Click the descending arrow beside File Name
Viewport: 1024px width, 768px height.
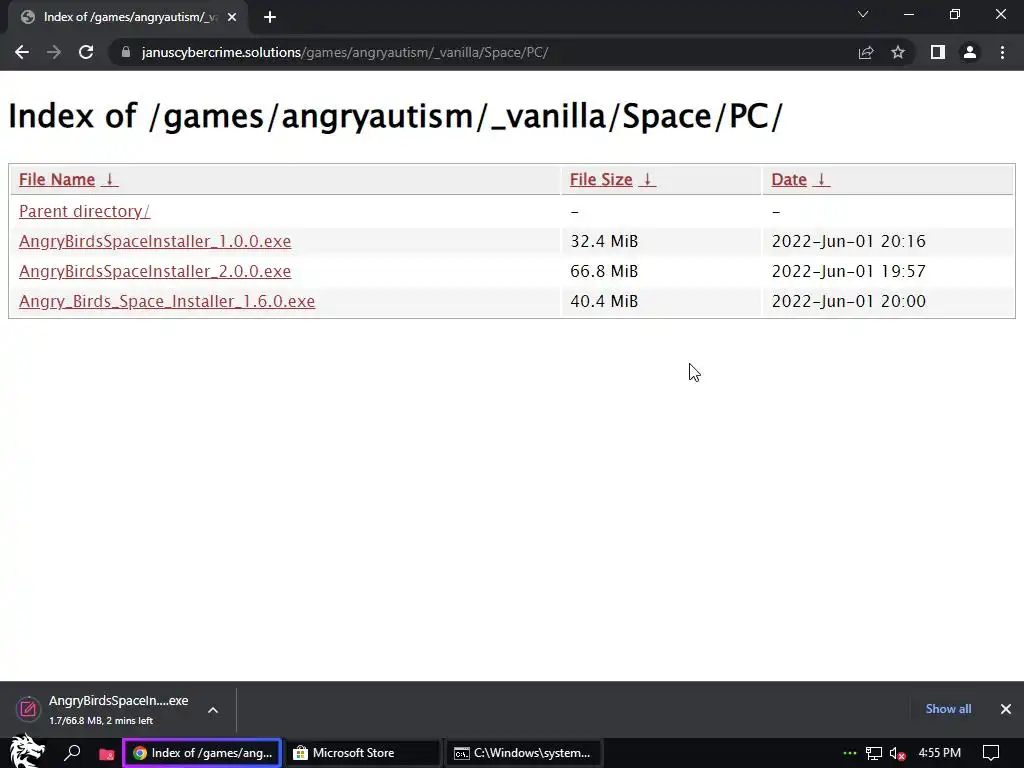click(x=110, y=180)
